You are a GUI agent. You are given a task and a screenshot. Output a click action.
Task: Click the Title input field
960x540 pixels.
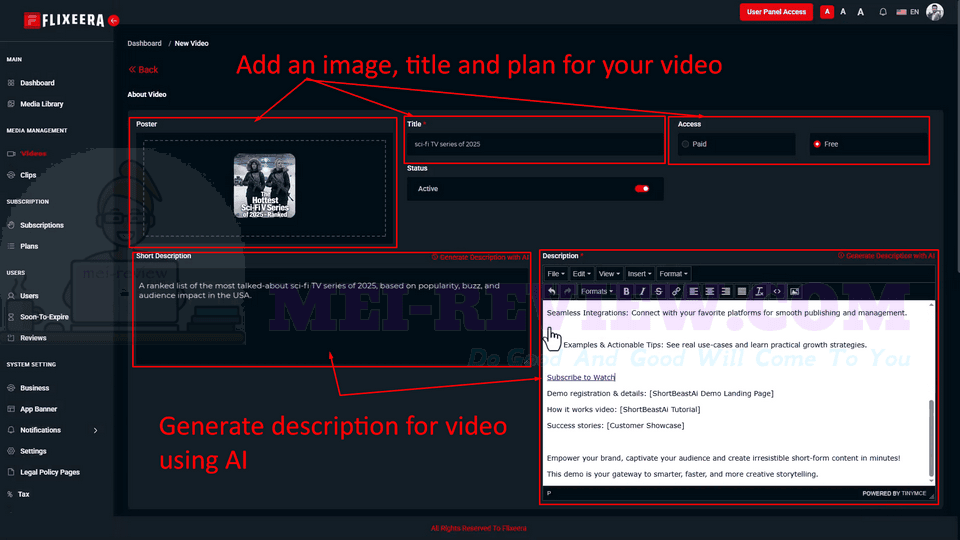[535, 144]
